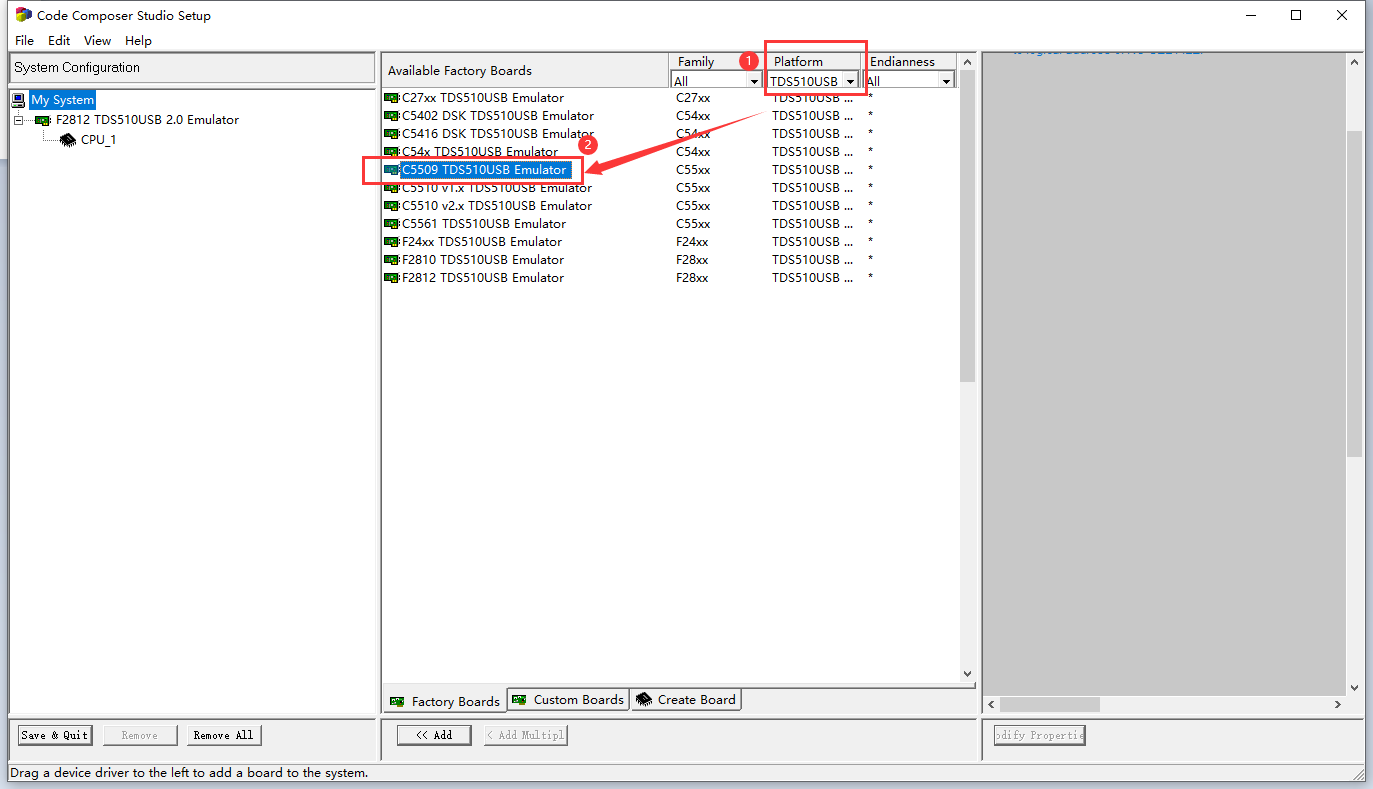Click the C5510 v1.x TDS510USB Emulator board icon

pos(392,188)
